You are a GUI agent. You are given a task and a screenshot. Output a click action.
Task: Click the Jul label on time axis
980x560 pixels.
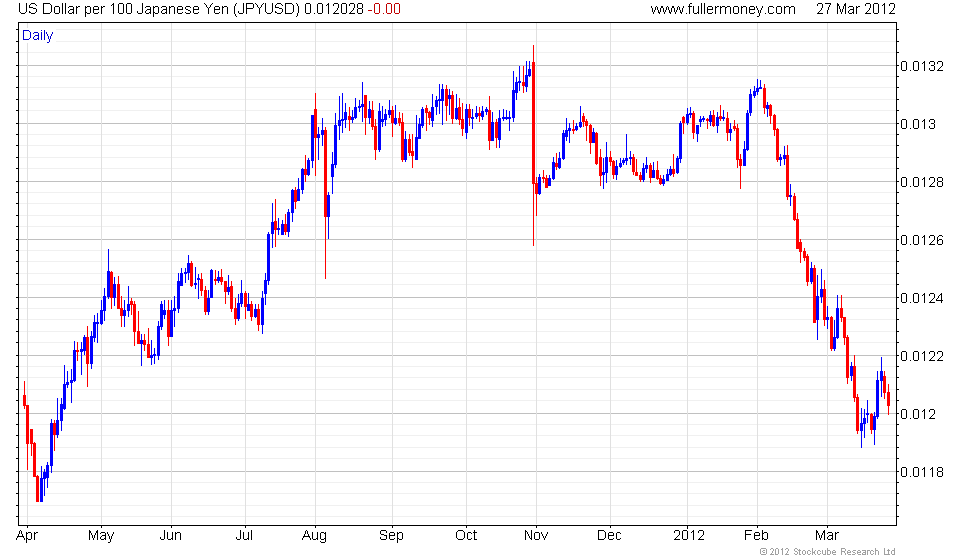click(x=244, y=536)
